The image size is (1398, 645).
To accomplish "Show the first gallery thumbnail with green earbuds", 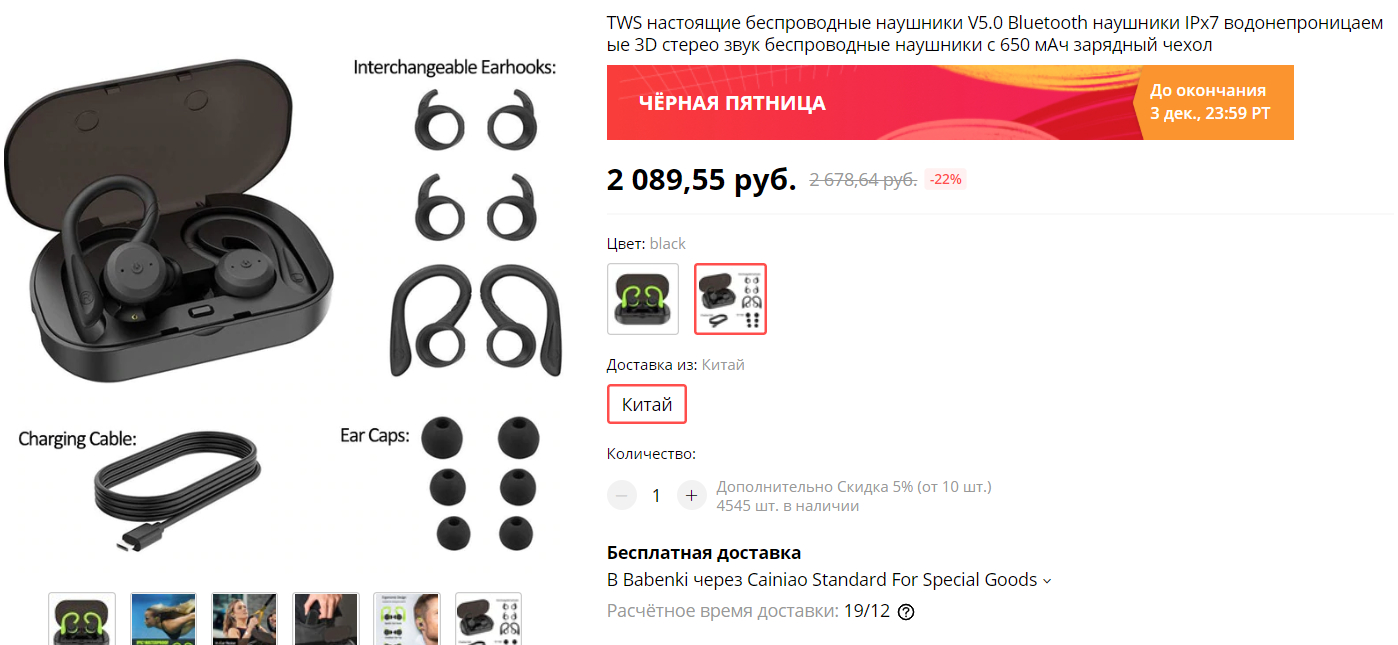I will [82, 618].
